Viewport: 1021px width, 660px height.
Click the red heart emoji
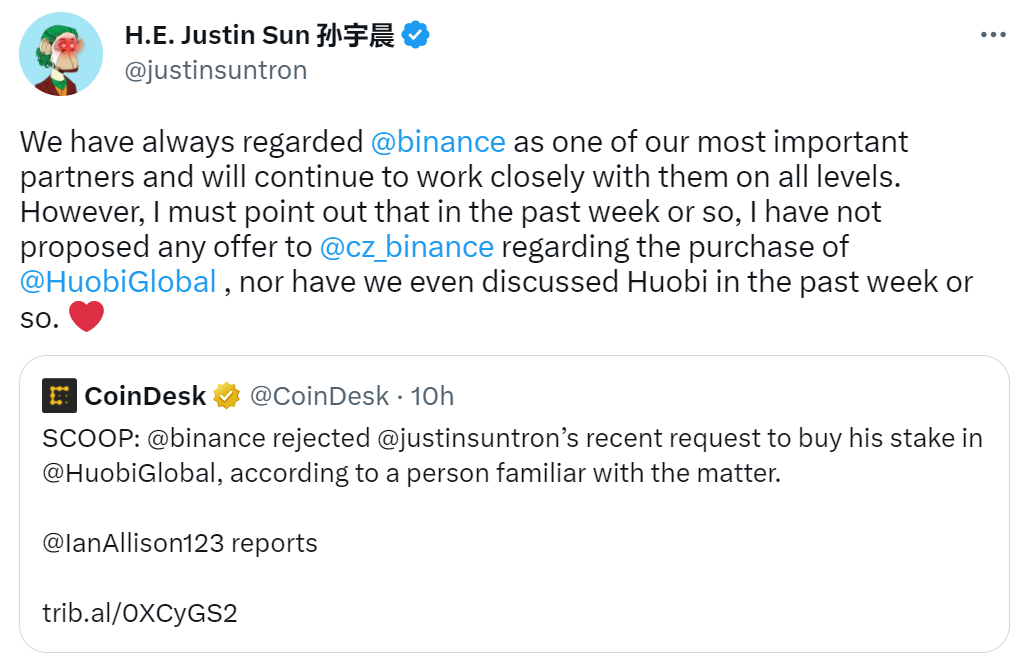pos(86,317)
